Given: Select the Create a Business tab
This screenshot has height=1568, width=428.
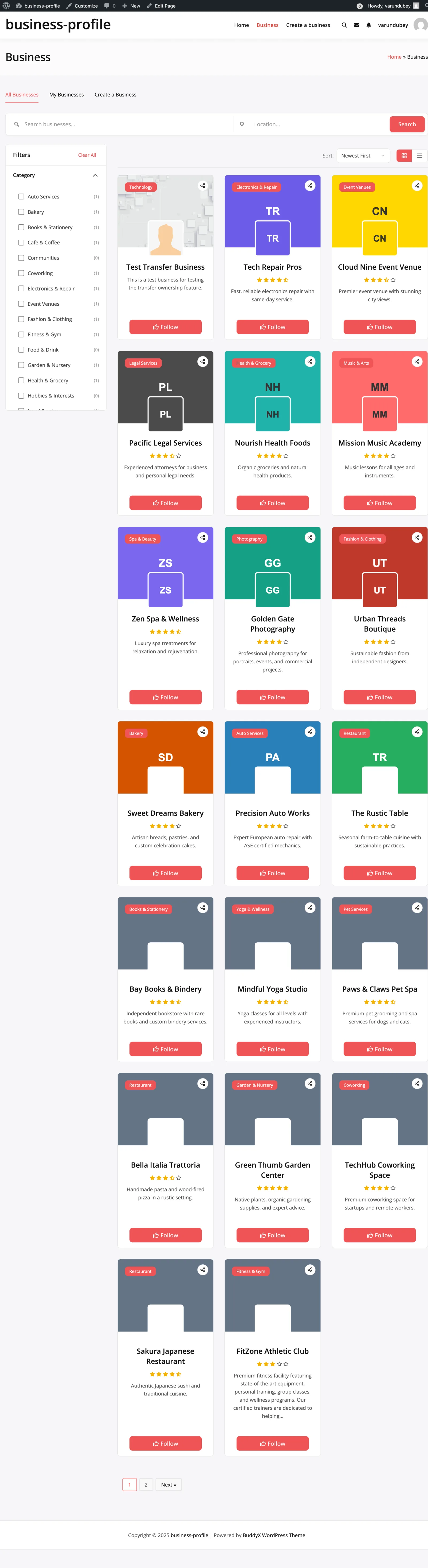Looking at the screenshot, I should (116, 95).
